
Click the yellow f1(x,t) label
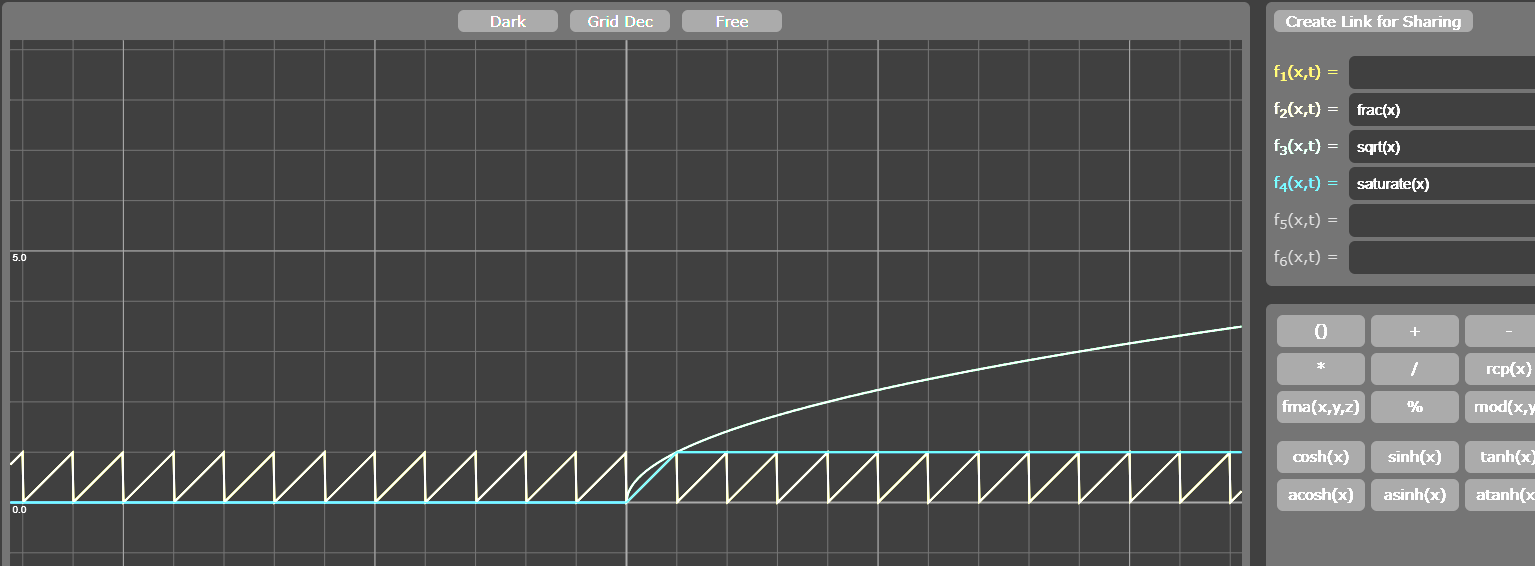(x=1306, y=72)
